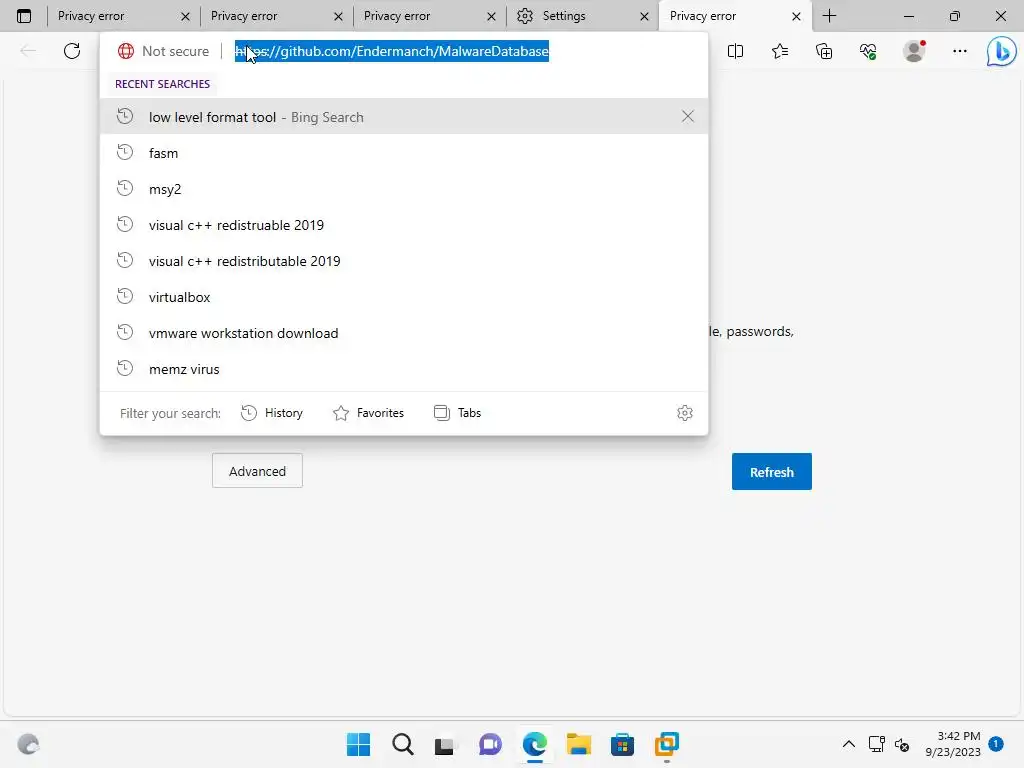Filter search by History

272,413
